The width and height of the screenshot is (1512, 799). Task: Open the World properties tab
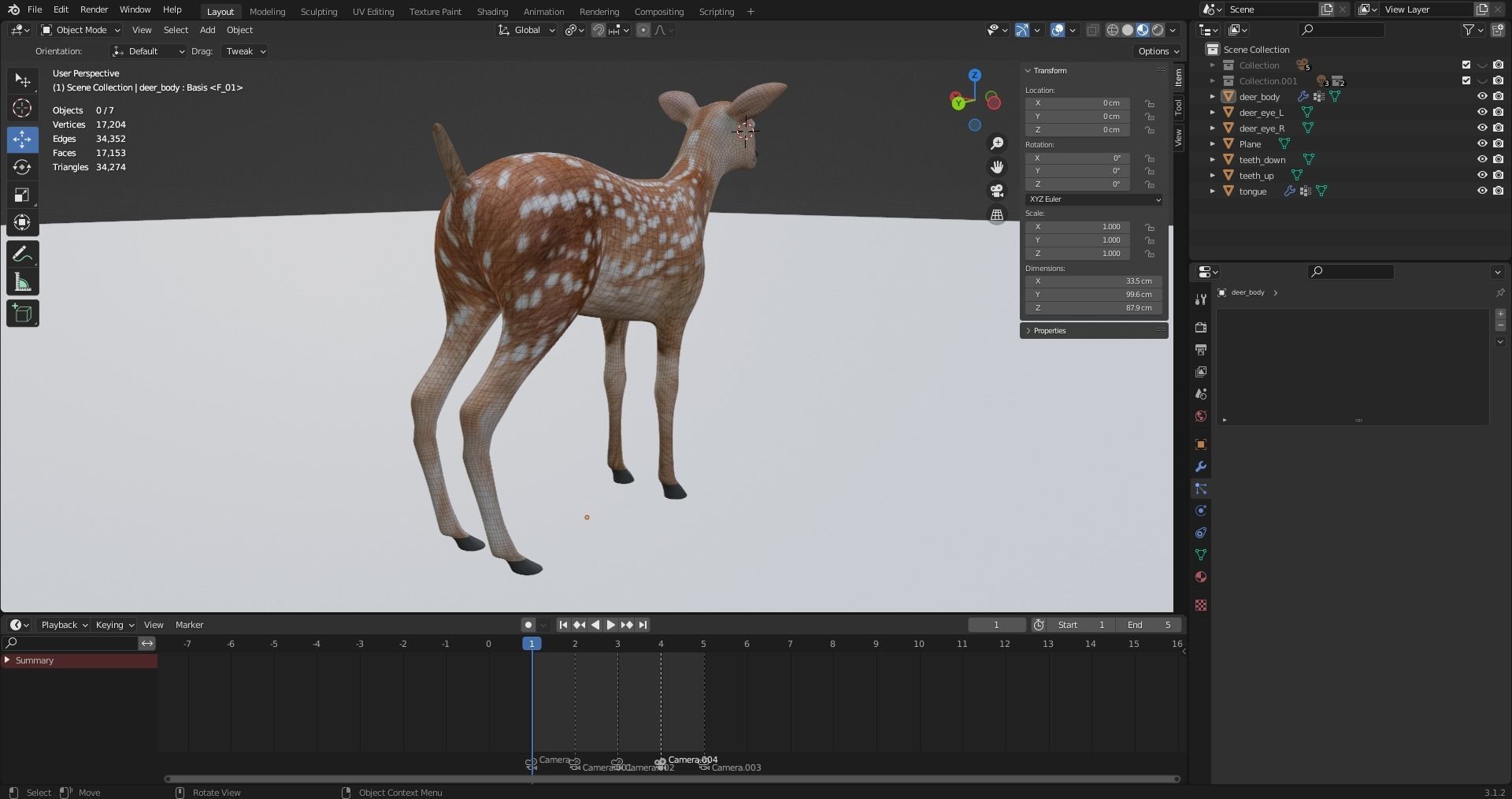(x=1201, y=416)
